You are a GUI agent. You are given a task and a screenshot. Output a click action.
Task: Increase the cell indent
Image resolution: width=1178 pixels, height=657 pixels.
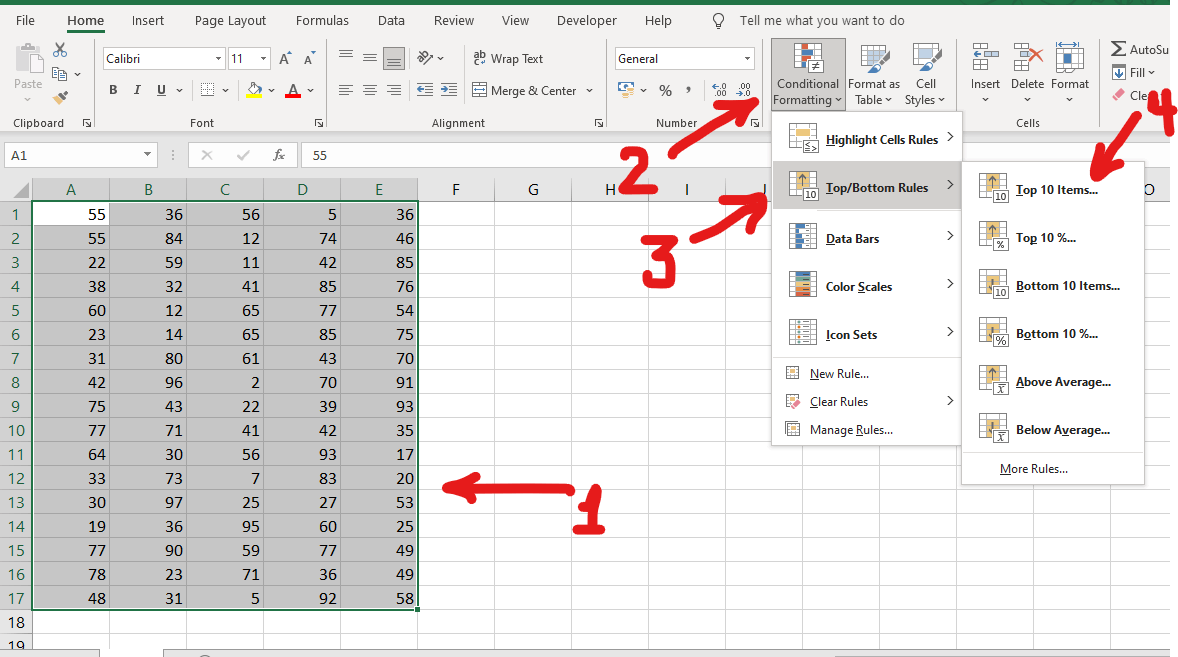(x=449, y=90)
